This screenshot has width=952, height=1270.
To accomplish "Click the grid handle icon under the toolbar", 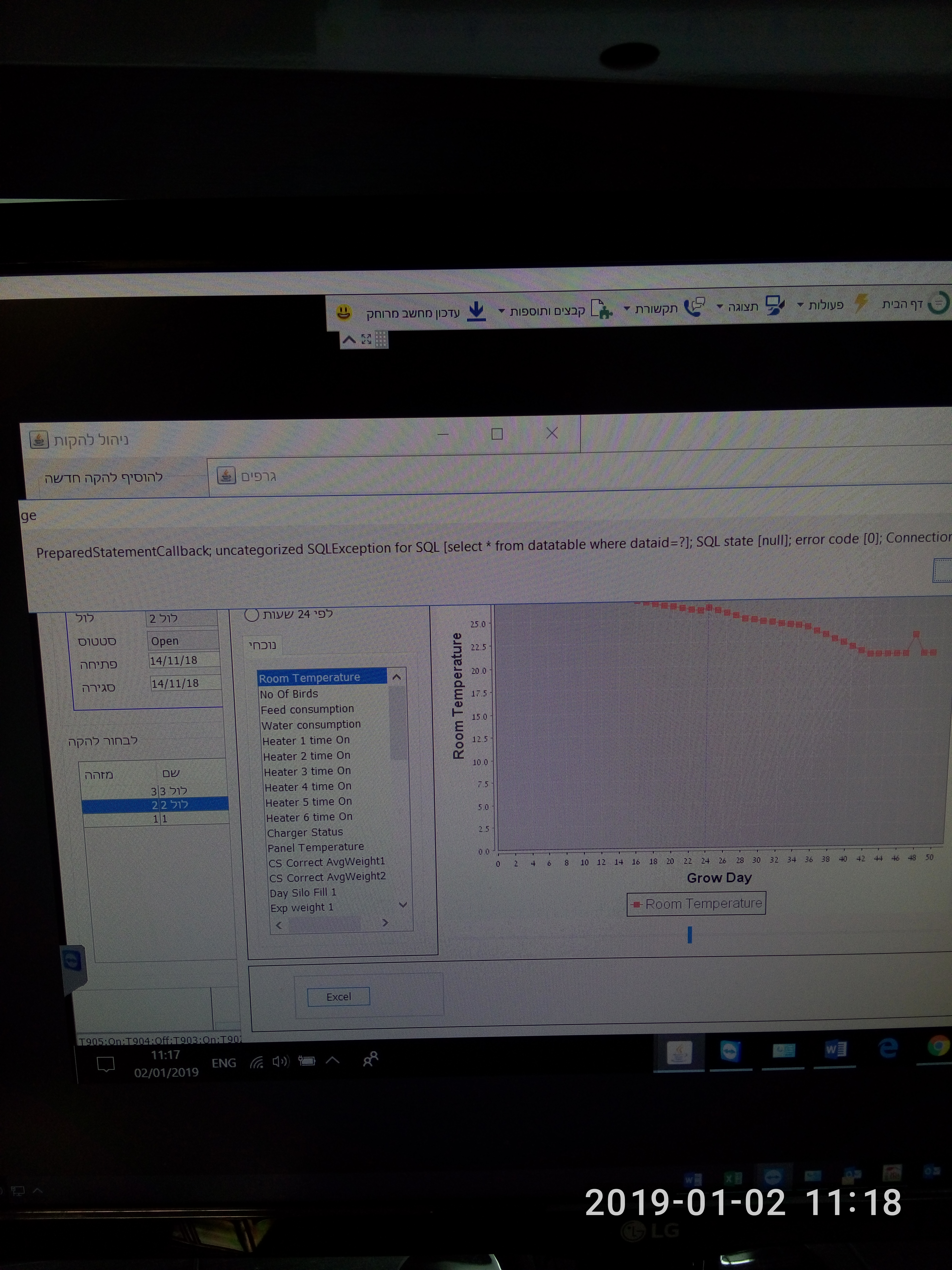I will tap(381, 339).
